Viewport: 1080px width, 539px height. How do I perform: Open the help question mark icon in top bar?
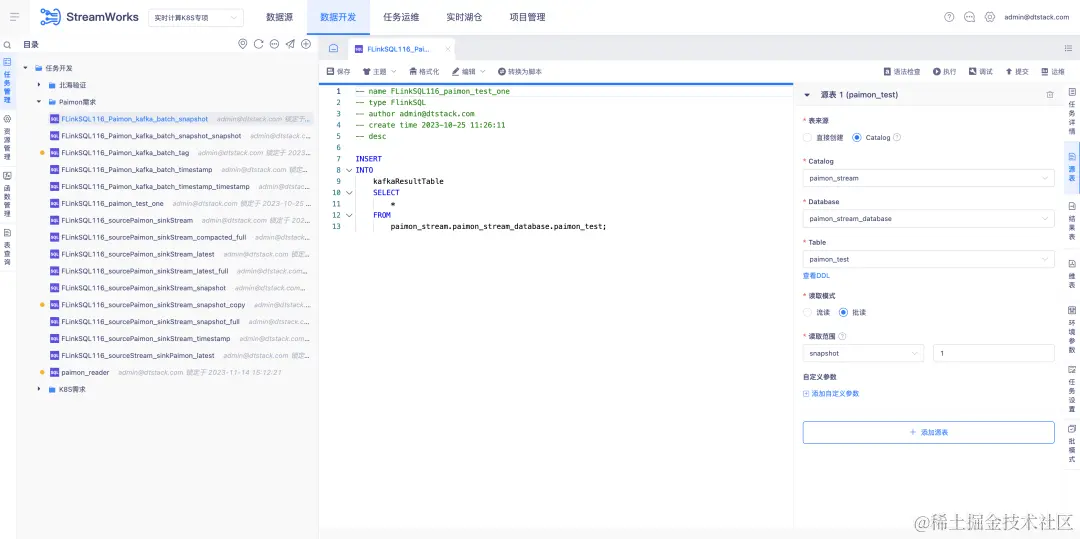(x=949, y=17)
